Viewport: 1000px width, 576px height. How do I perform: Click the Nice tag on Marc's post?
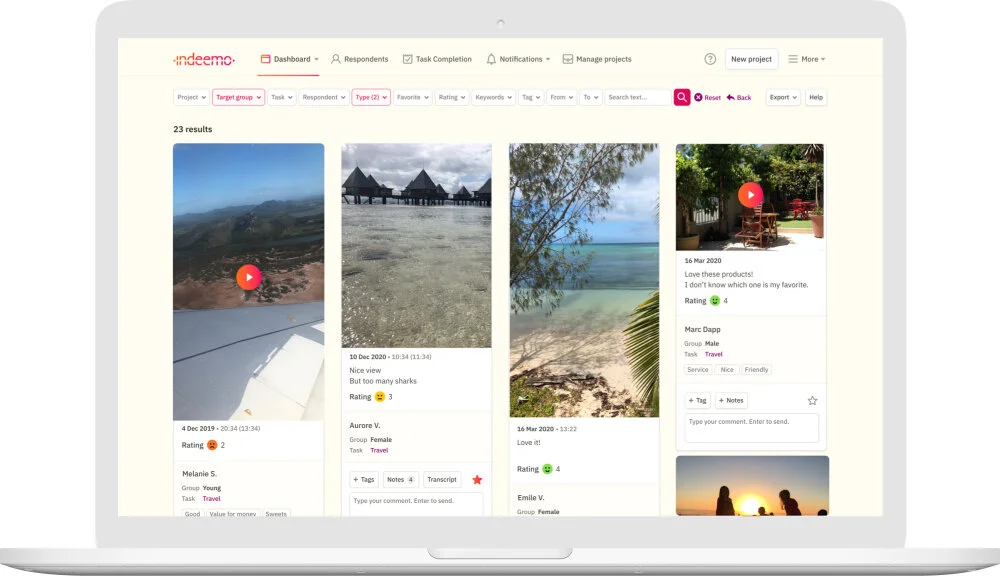pos(727,370)
